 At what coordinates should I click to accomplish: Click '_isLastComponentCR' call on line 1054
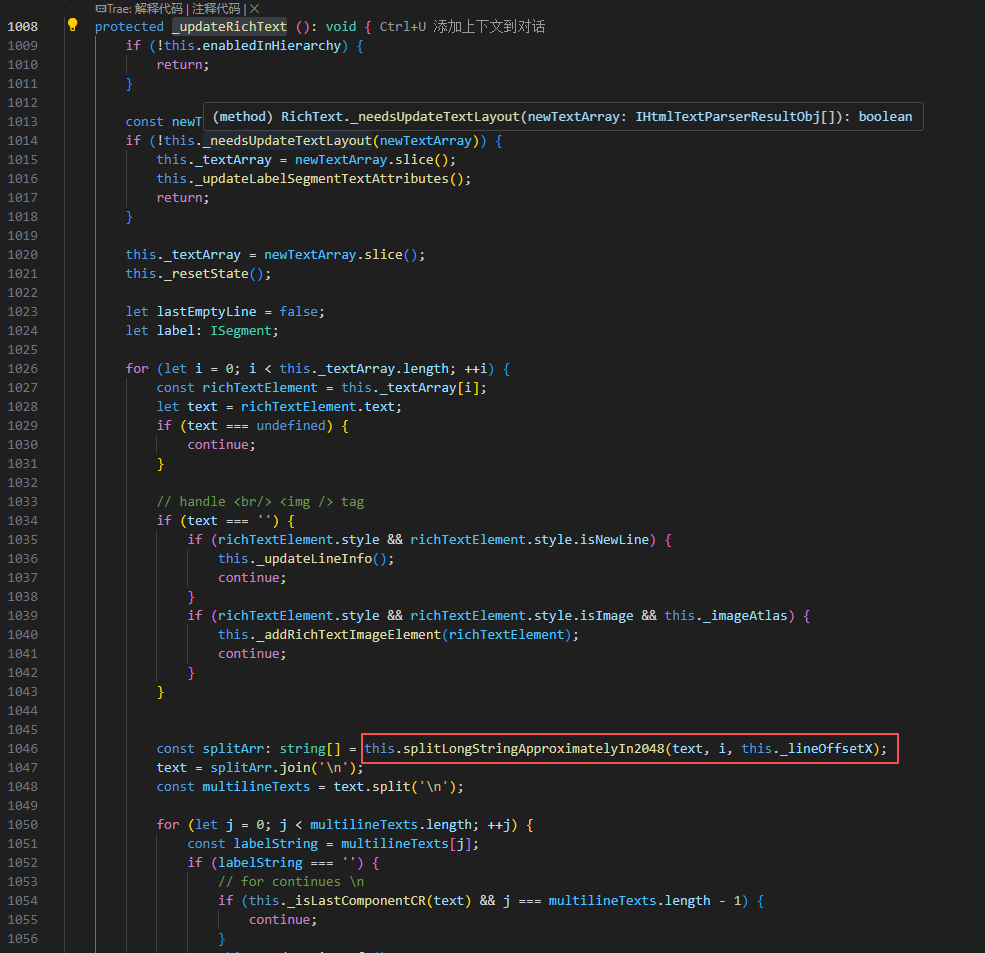tap(356, 901)
